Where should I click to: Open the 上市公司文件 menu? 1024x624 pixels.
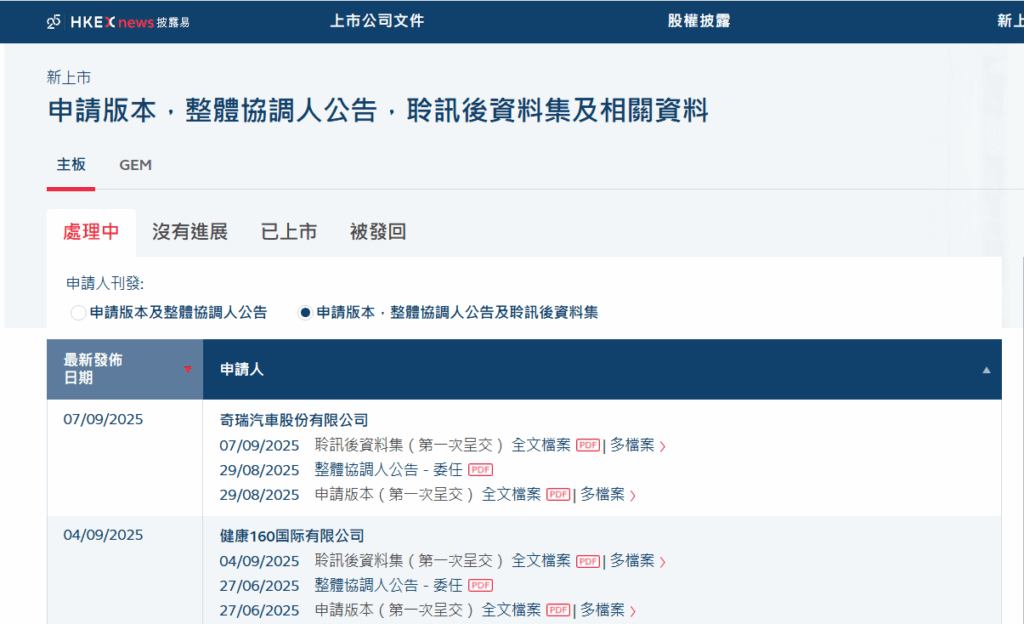(376, 19)
